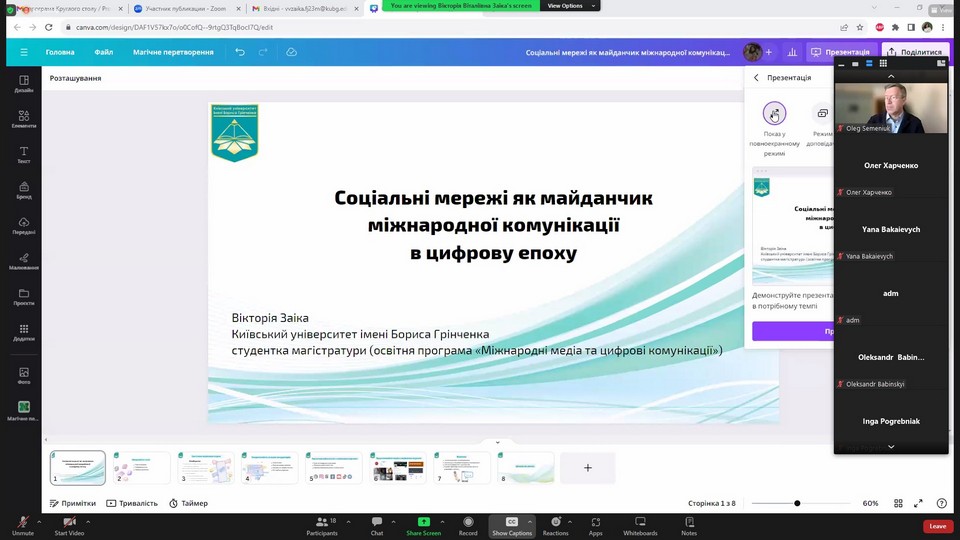Open Zoom Whiteboards
This screenshot has height=540, width=960.
point(640,526)
